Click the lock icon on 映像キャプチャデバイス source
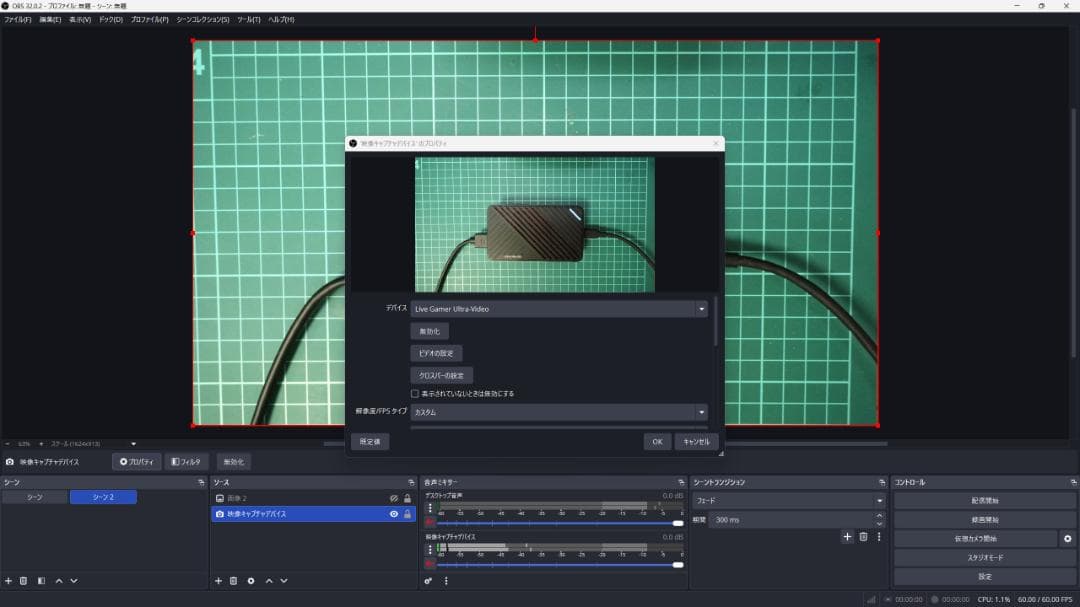 coord(407,514)
